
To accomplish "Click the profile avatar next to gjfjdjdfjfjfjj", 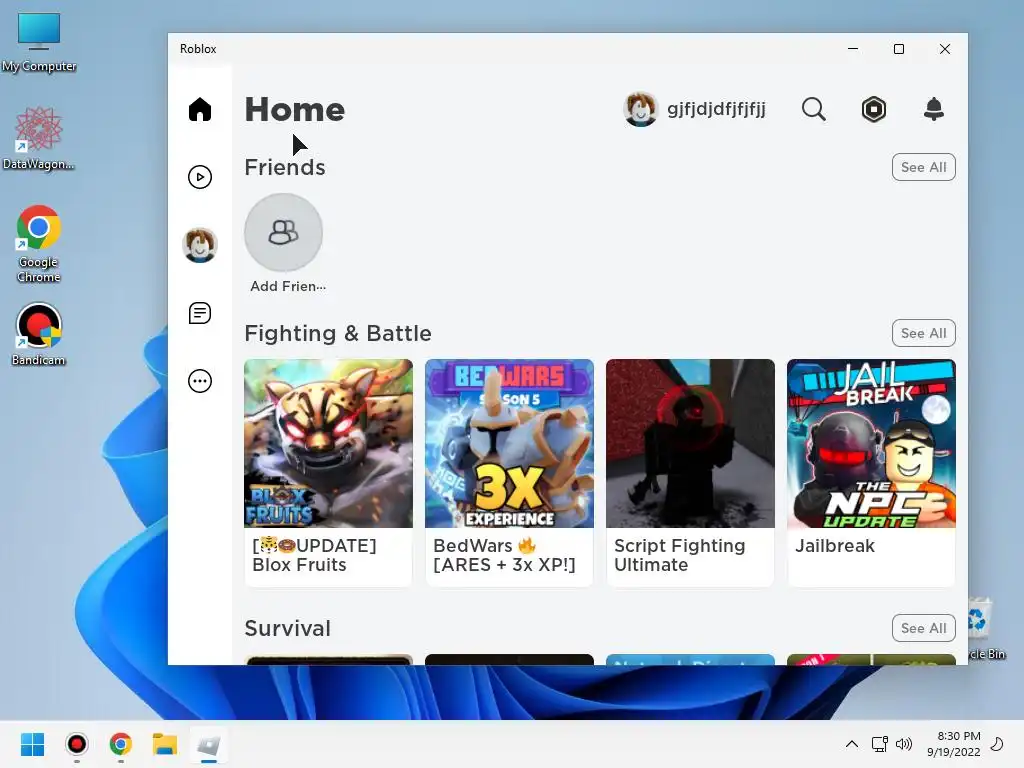I will point(641,109).
